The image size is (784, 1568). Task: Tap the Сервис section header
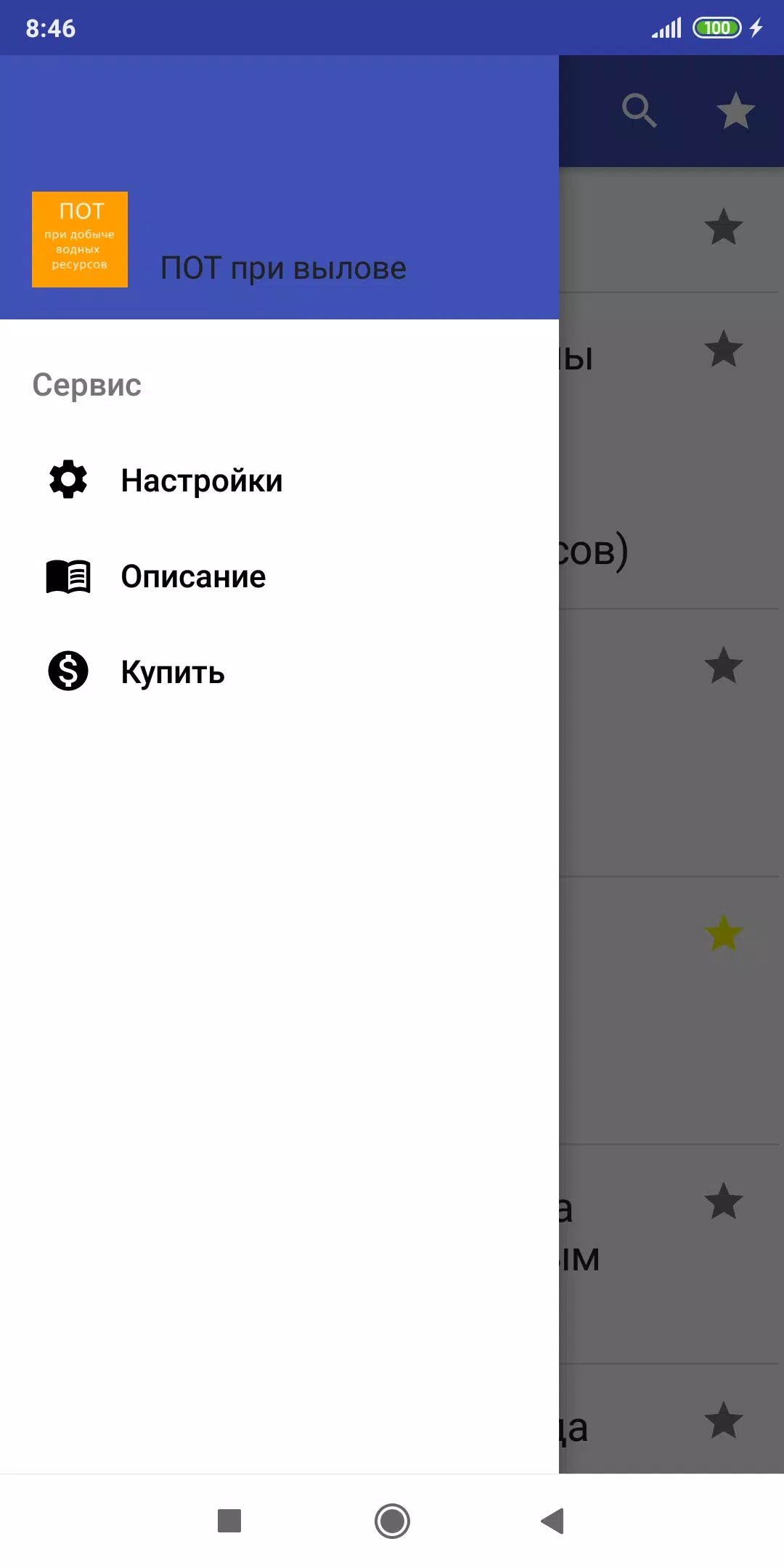(87, 385)
